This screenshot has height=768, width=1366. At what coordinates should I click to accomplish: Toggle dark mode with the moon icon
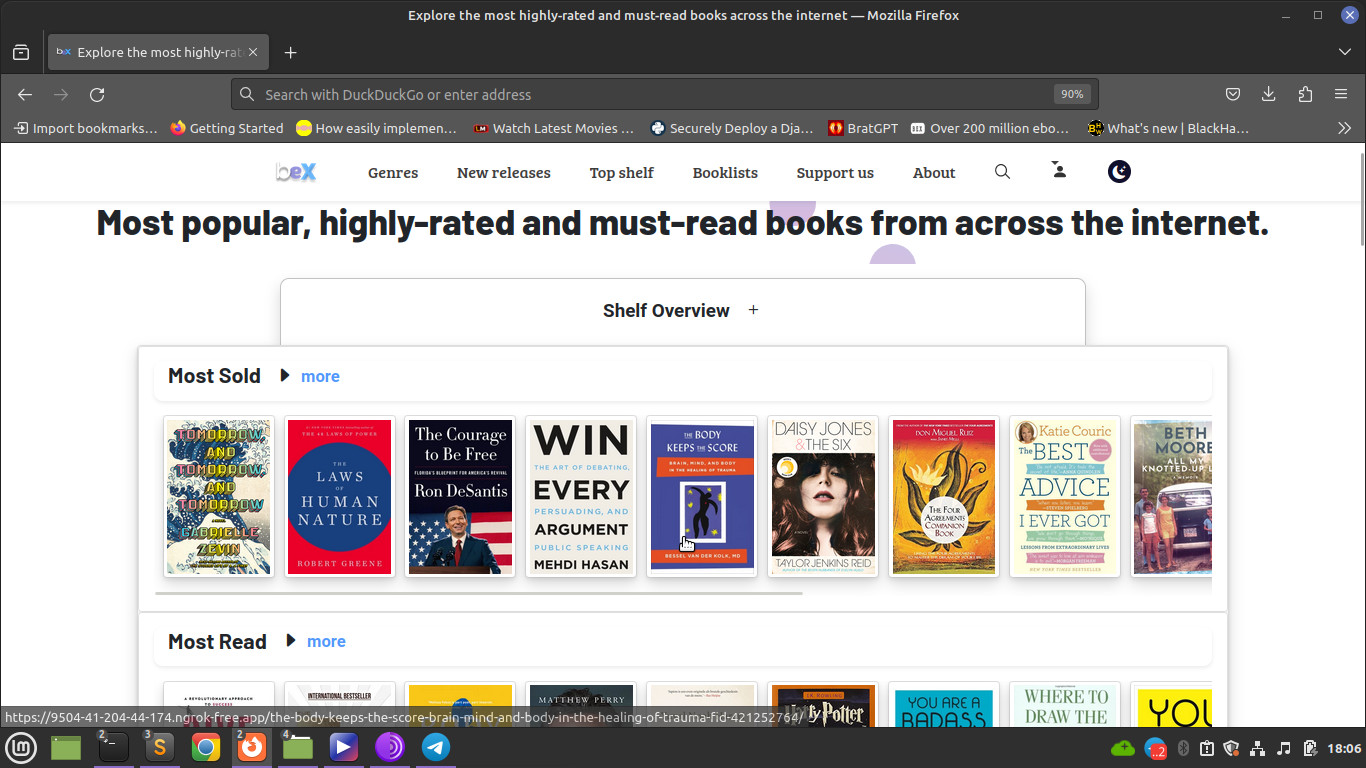click(1119, 172)
